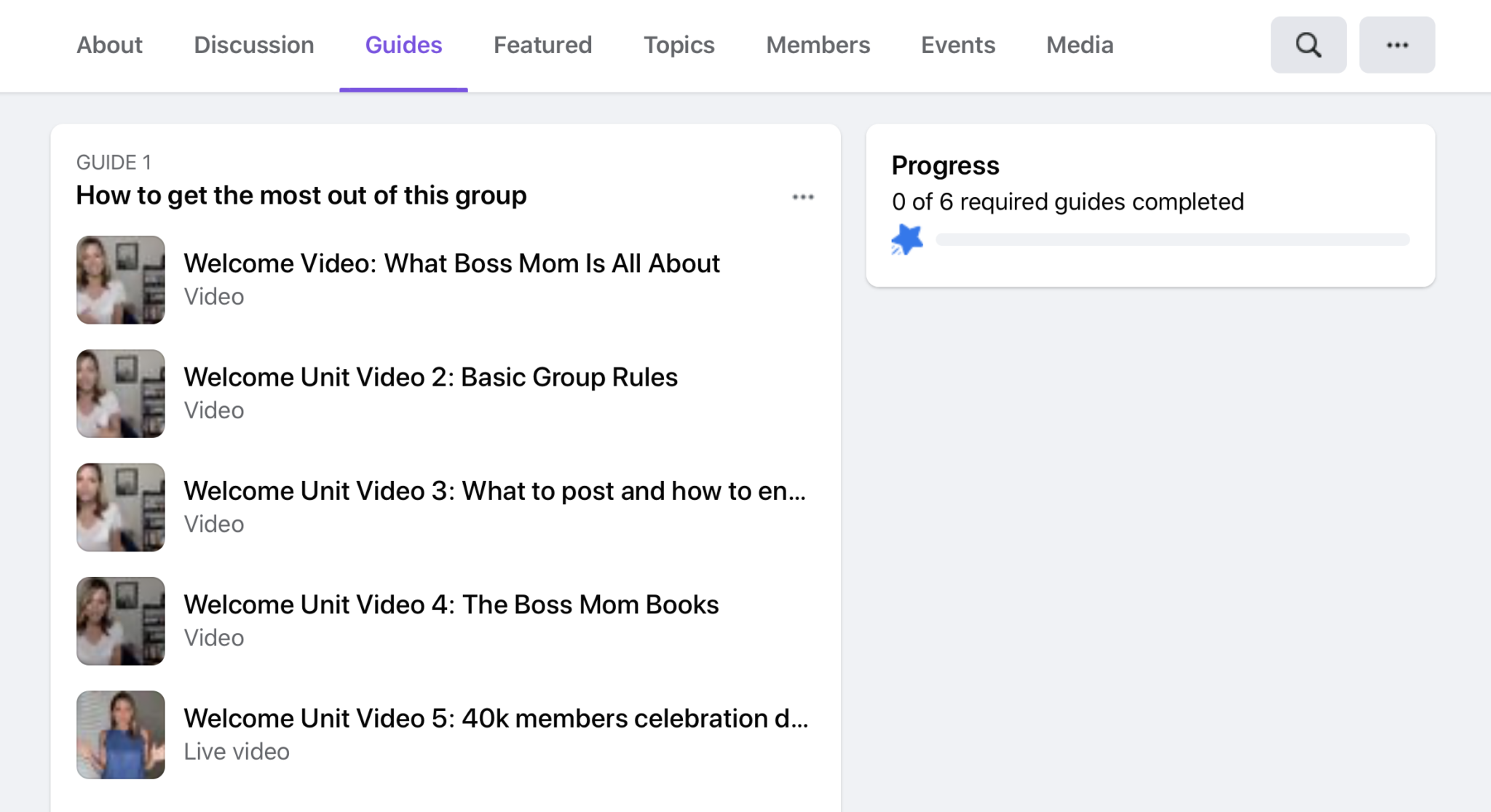Switch to the Discussion tab

pos(253,45)
